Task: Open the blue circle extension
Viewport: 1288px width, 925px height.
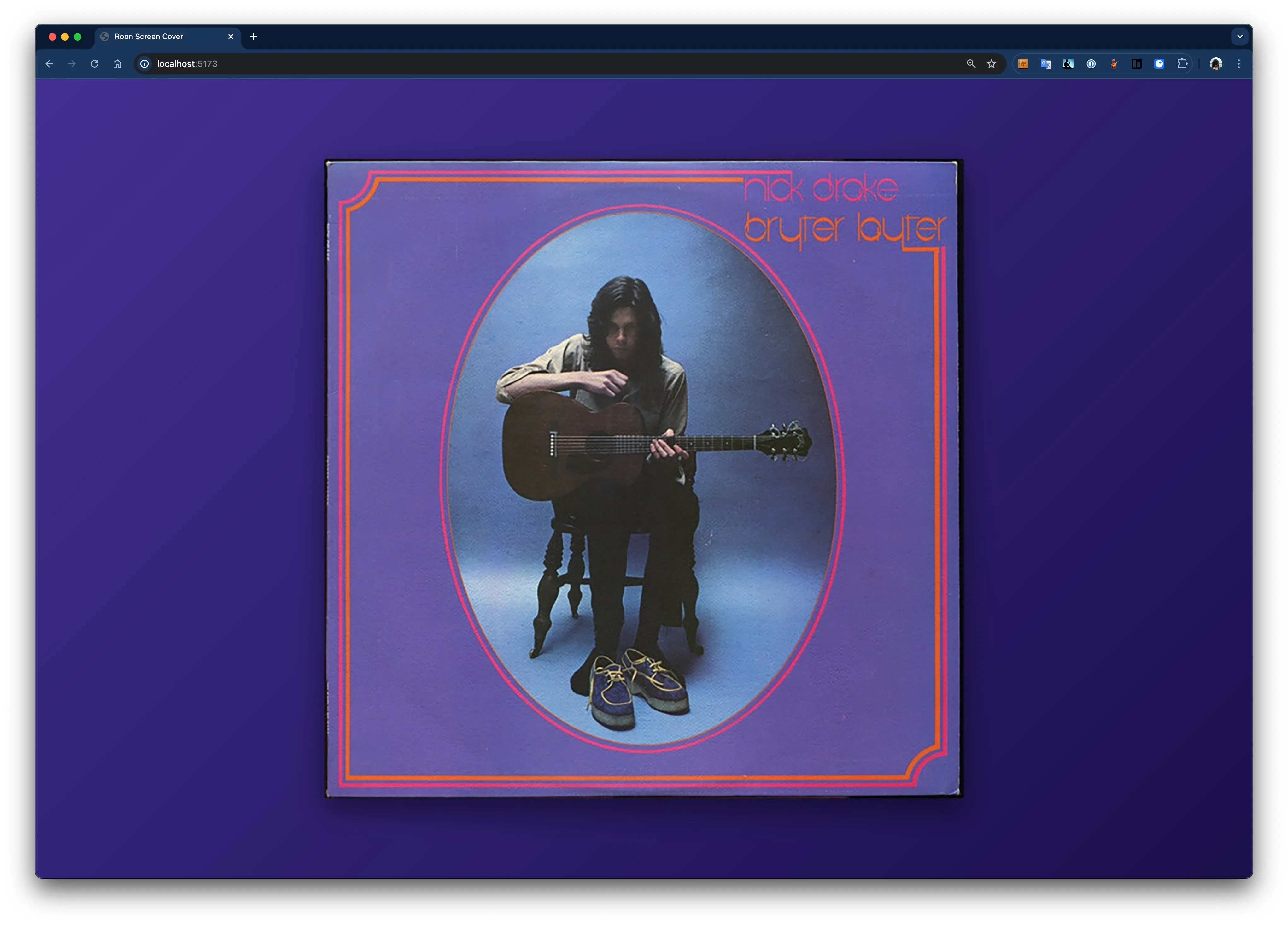Action: (1159, 64)
